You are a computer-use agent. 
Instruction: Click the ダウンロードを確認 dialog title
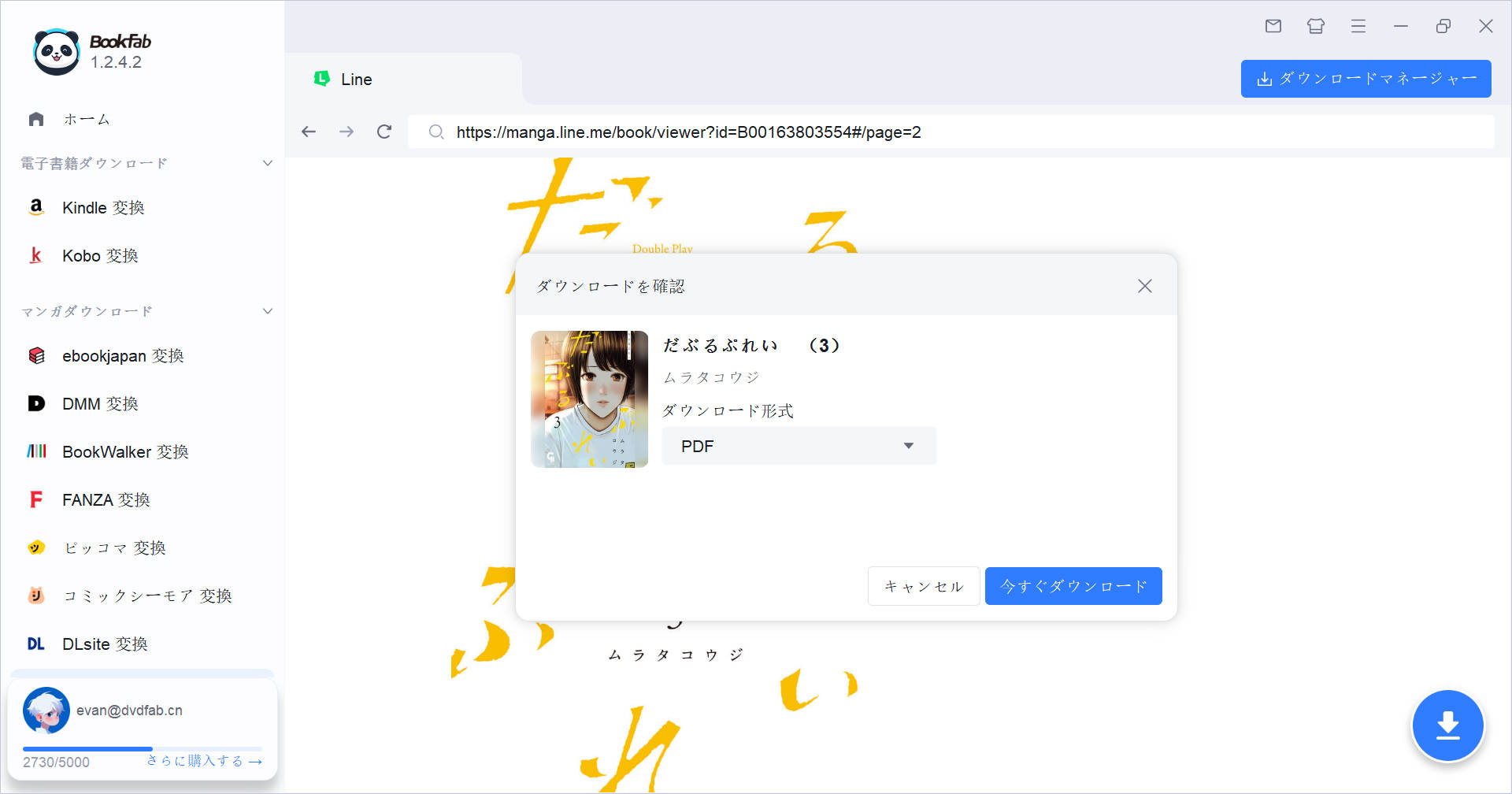[610, 286]
